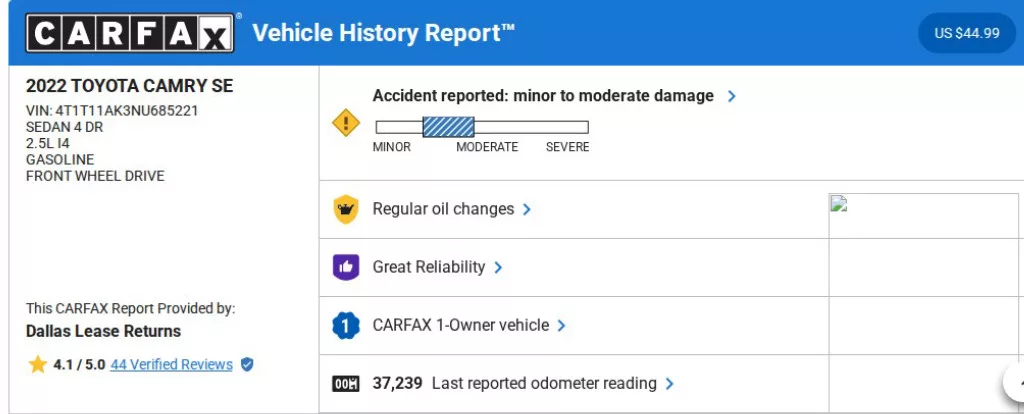Expand the last reported odometer reading chevron
This screenshot has width=1024, height=414.
[x=670, y=383]
